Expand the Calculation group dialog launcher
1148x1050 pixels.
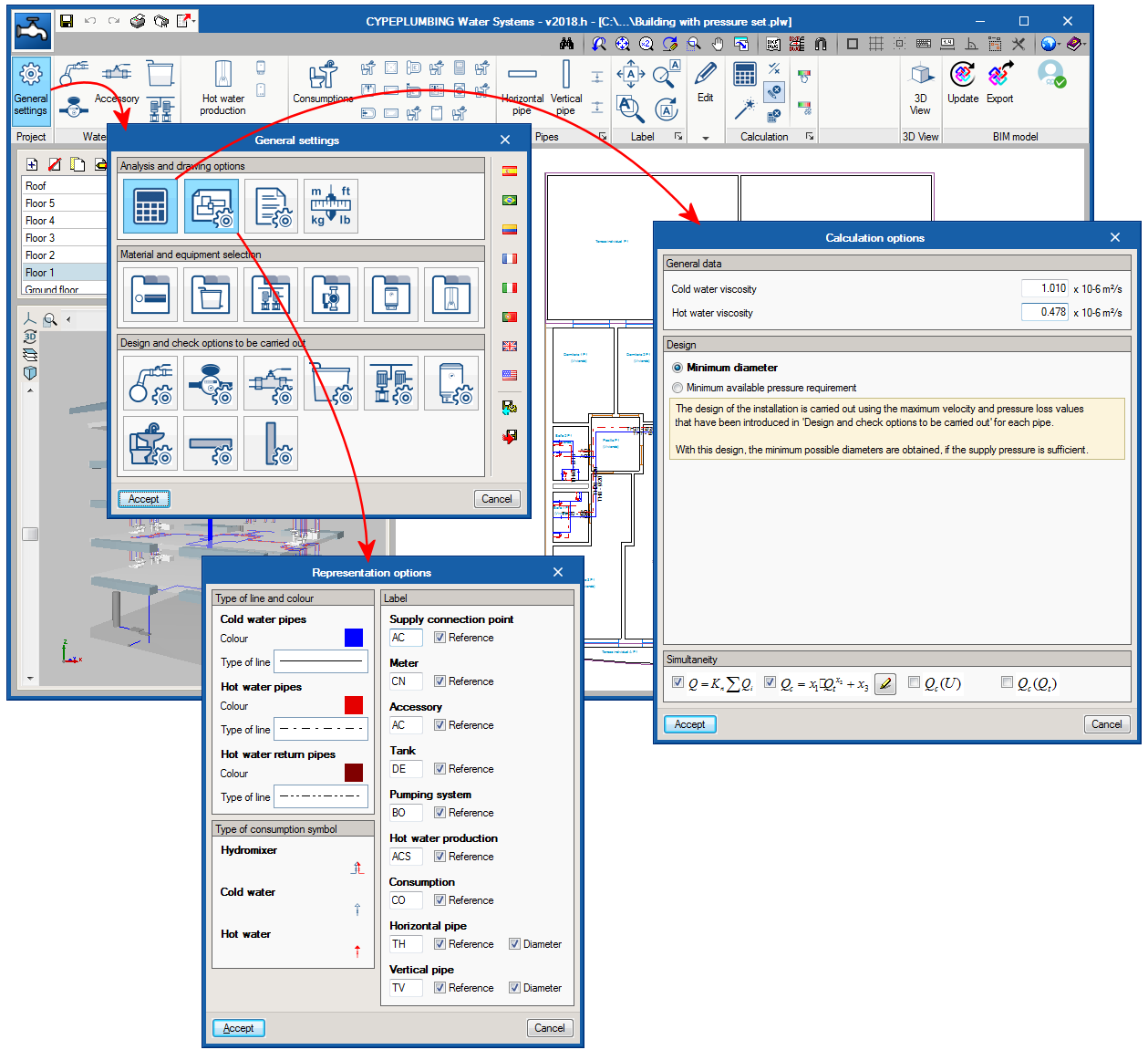[810, 137]
